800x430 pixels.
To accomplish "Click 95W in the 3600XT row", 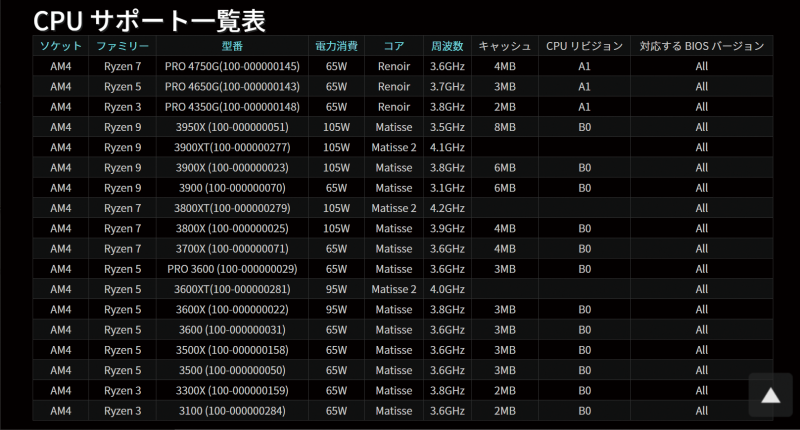I will click(x=336, y=289).
